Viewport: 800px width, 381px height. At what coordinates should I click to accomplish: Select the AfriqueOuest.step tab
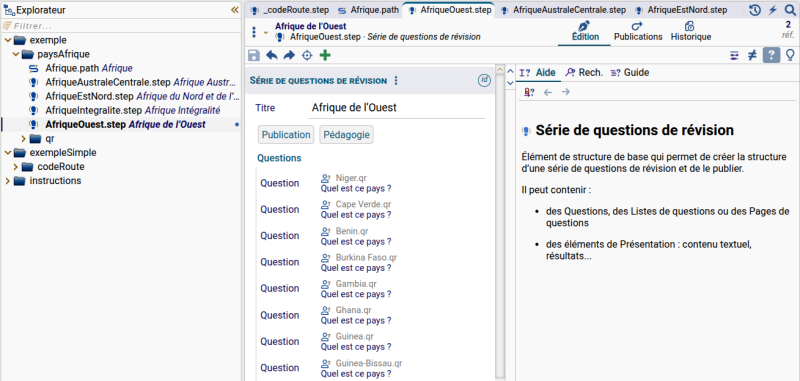click(x=449, y=10)
